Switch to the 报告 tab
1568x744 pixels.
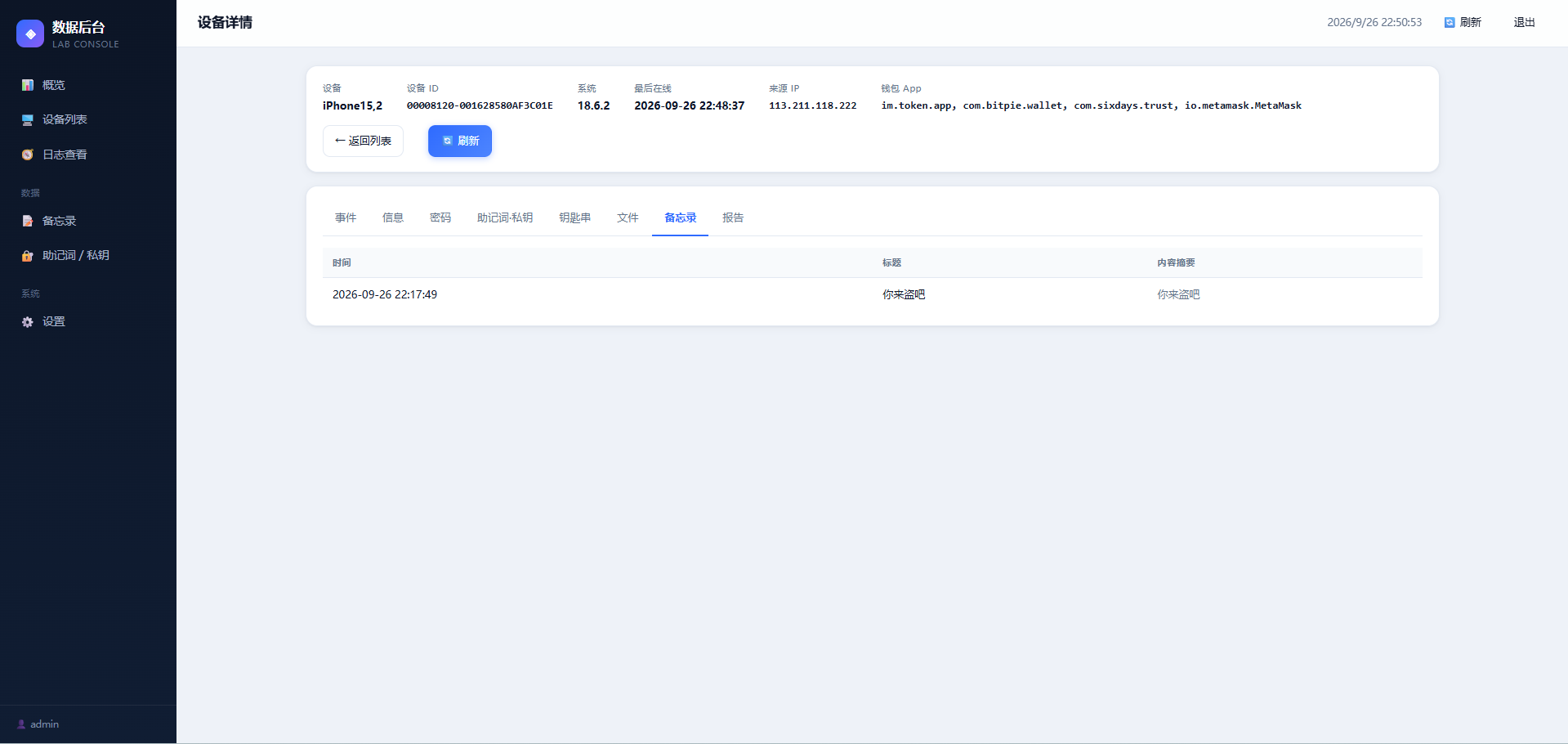coord(733,217)
